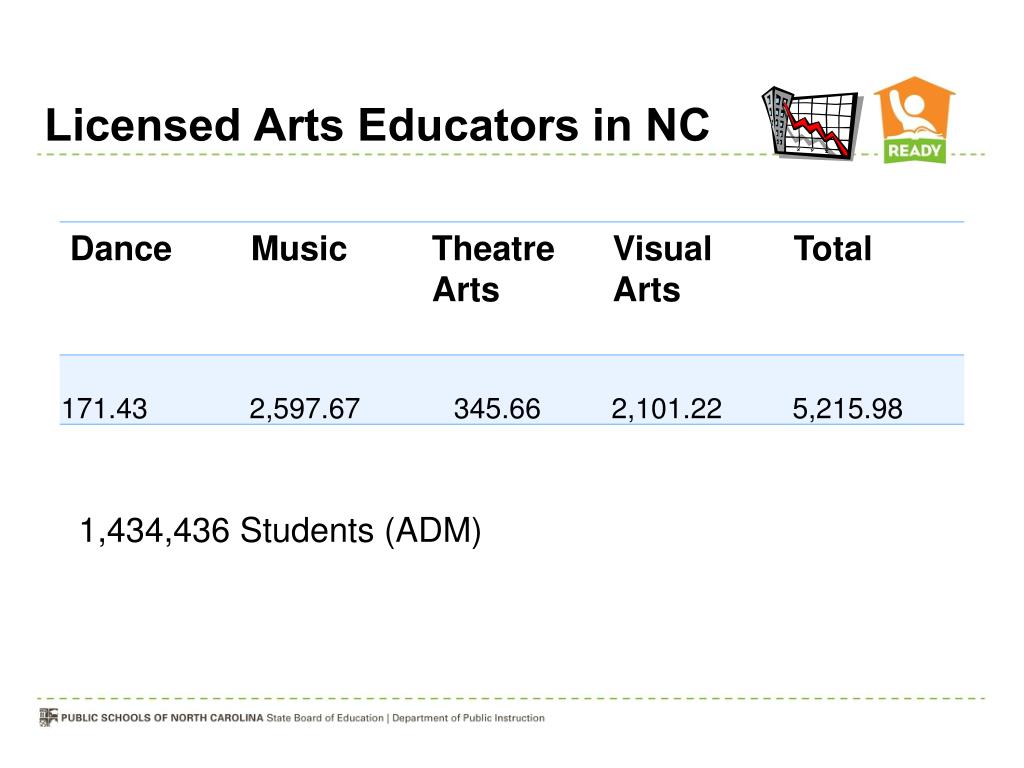The height and width of the screenshot is (768, 1024).
Task: Select the Total value 5,215.98
Action: (848, 409)
